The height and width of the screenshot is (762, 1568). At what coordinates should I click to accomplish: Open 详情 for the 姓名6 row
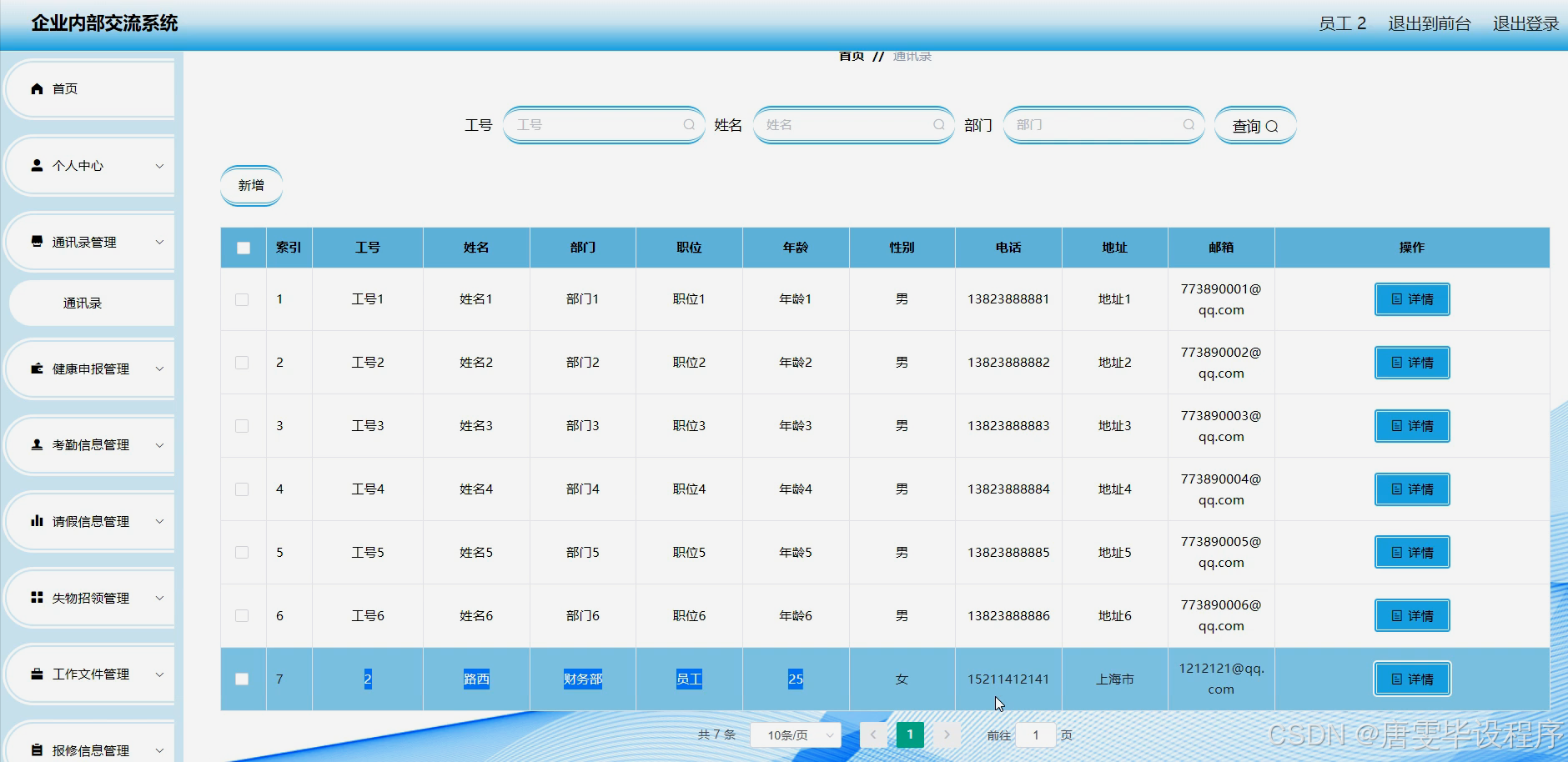[x=1412, y=616]
